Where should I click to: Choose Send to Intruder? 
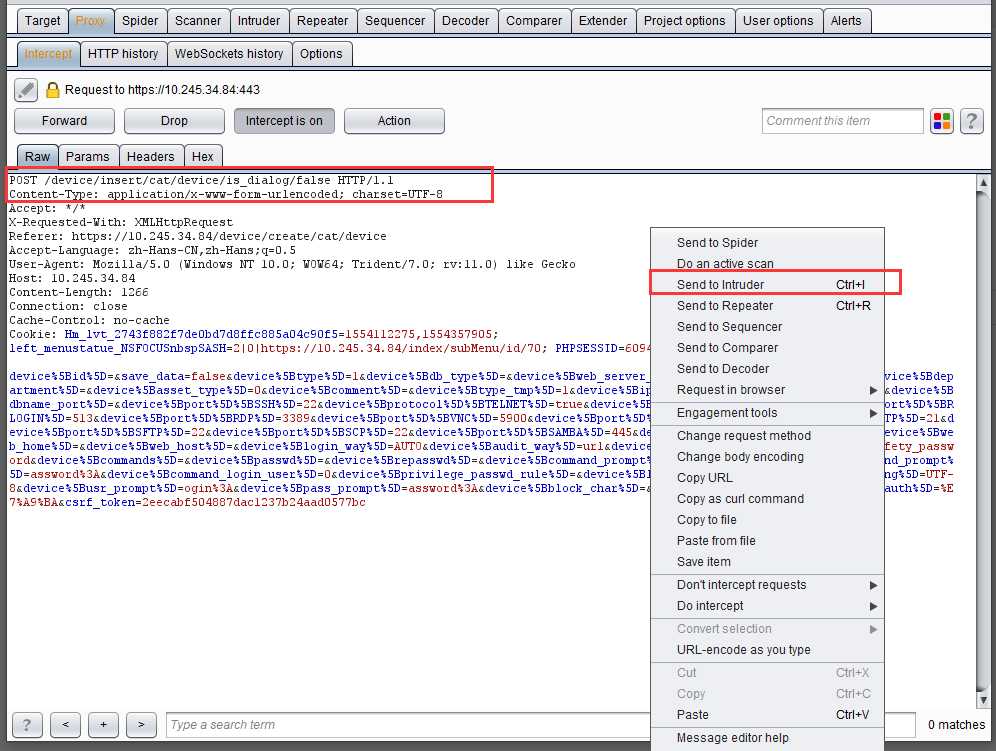click(x=767, y=285)
